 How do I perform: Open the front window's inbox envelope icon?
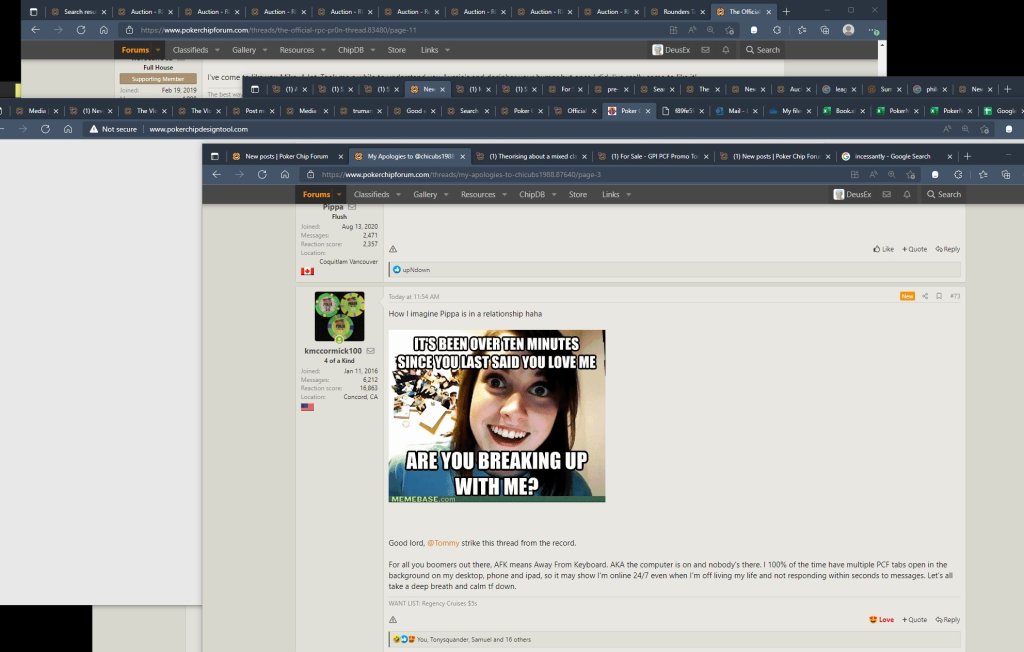click(x=886, y=194)
